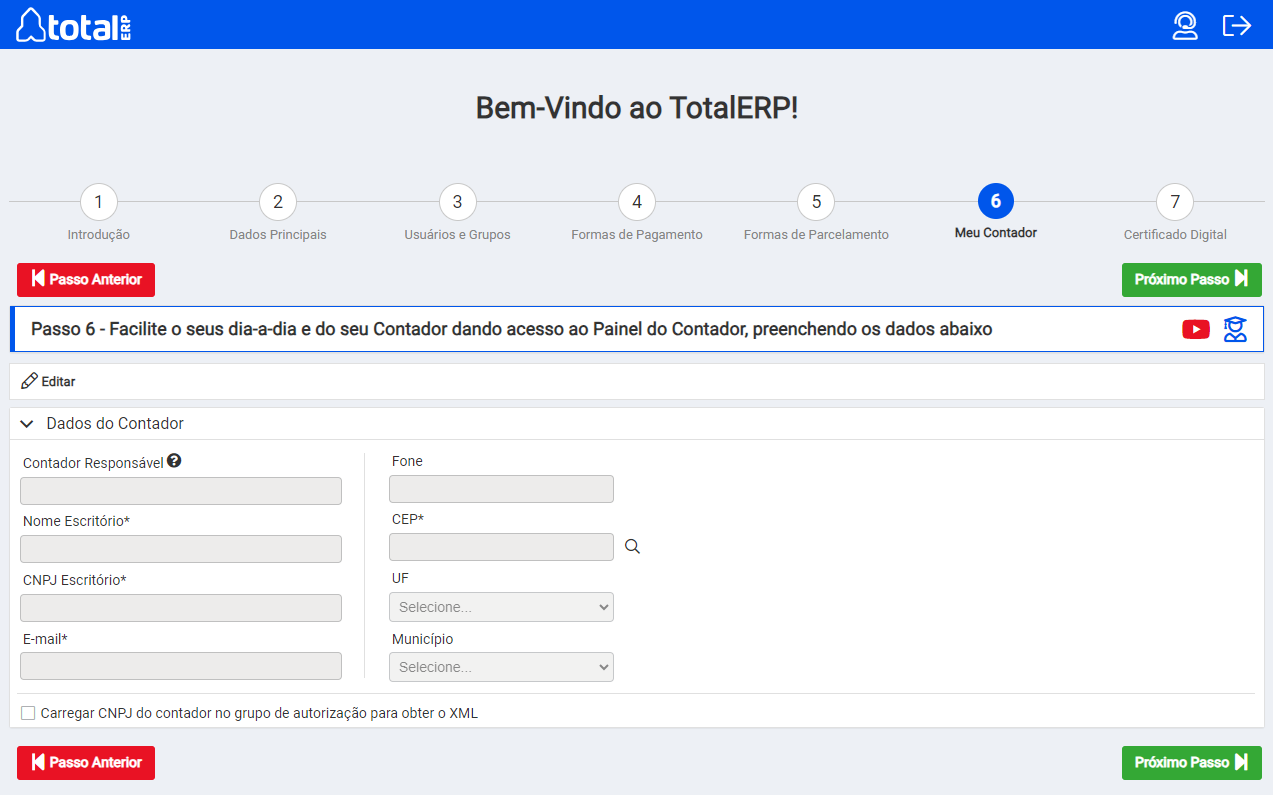The width and height of the screenshot is (1273, 795).
Task: Open the YouTube video tutorial icon
Action: coord(1195,329)
